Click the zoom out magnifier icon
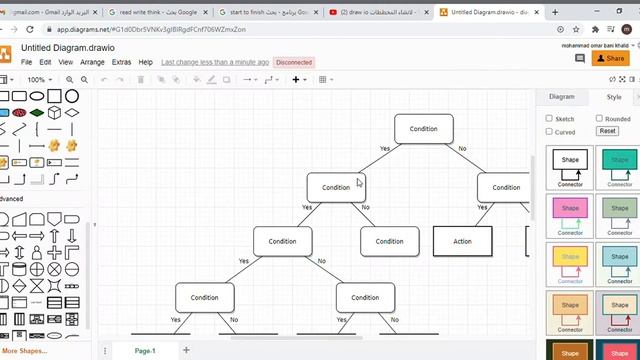 [x=84, y=80]
